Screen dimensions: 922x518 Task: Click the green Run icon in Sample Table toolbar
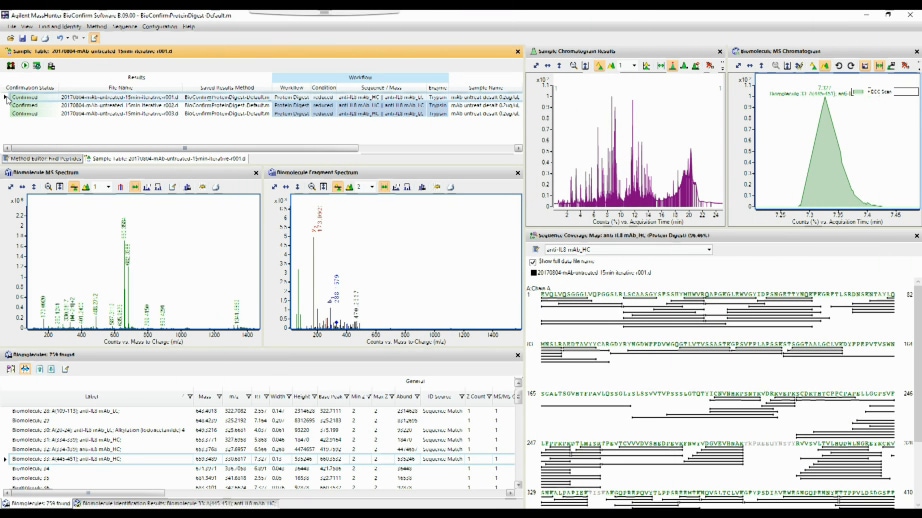[24, 65]
